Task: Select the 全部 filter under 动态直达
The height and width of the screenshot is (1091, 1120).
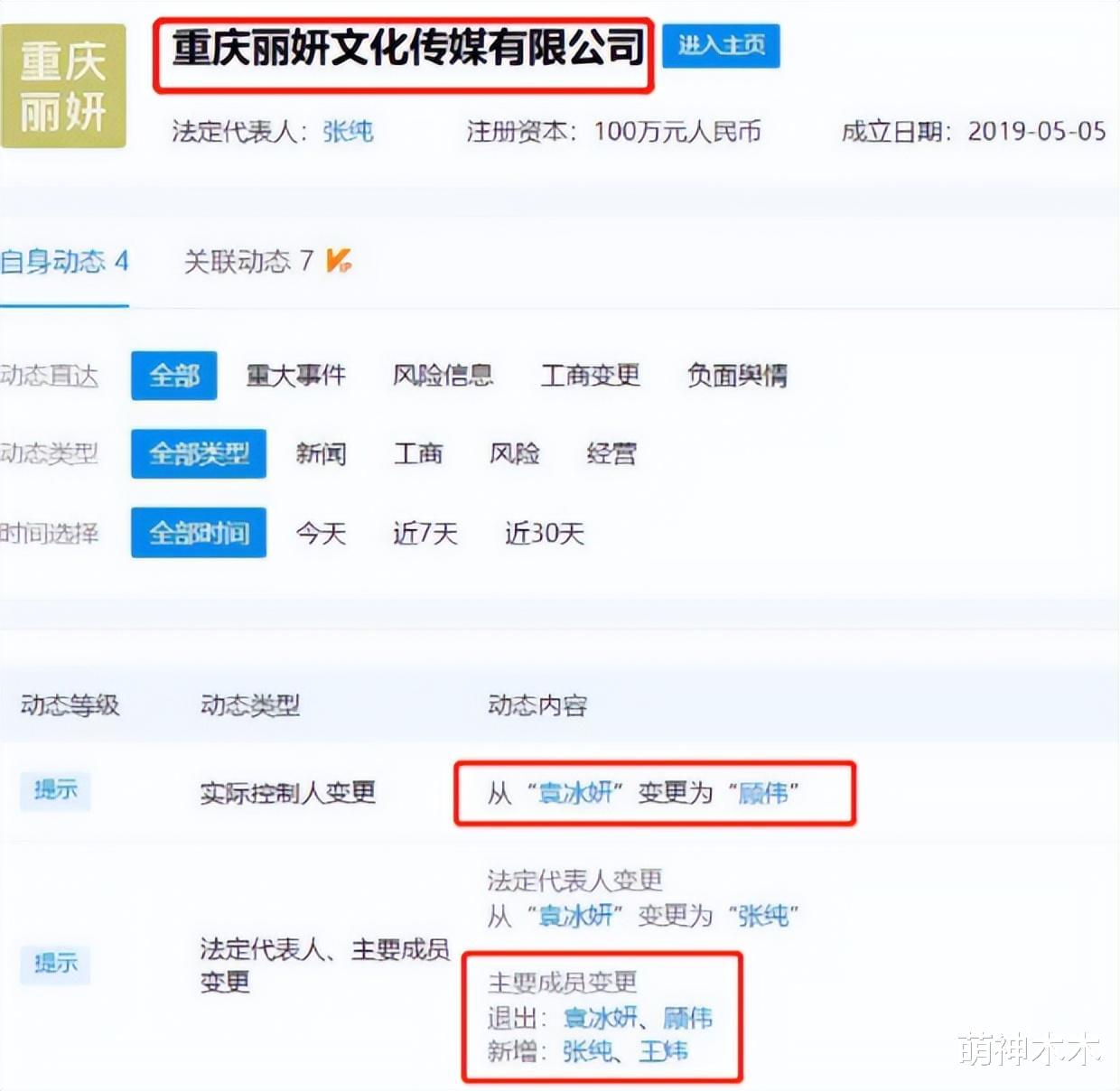Action: [x=173, y=375]
